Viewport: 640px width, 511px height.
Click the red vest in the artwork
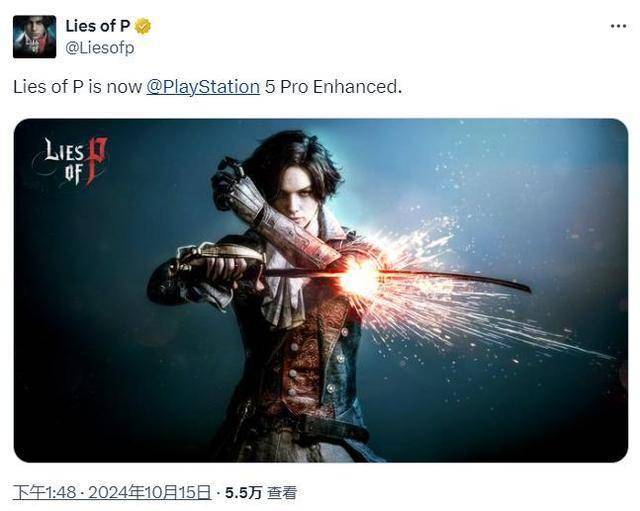click(302, 359)
